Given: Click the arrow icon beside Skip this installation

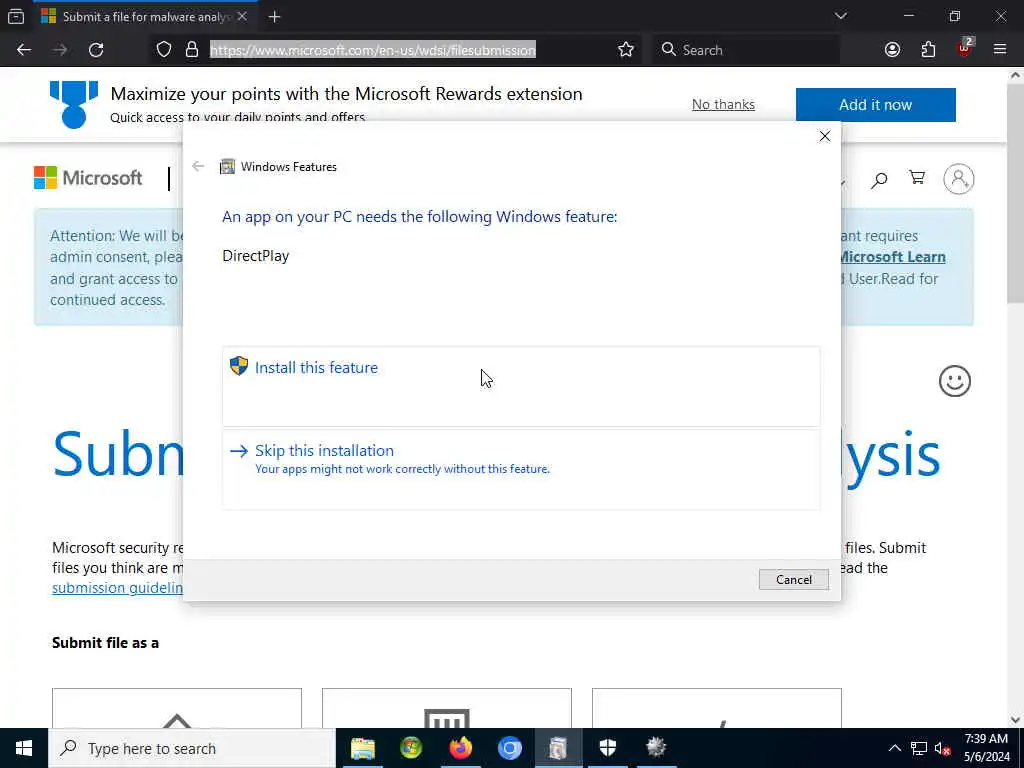Looking at the screenshot, I should pos(239,451).
